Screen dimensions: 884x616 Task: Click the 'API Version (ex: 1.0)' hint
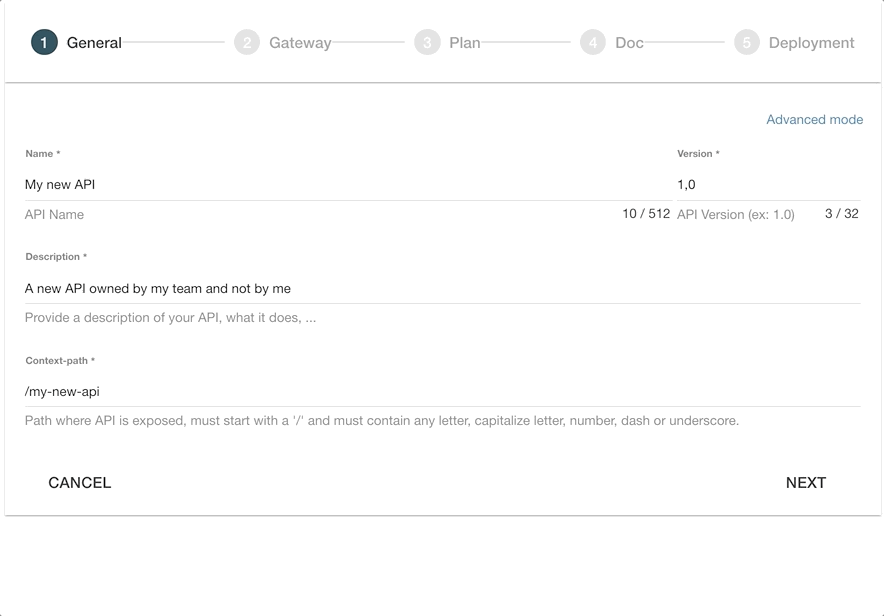tap(736, 215)
